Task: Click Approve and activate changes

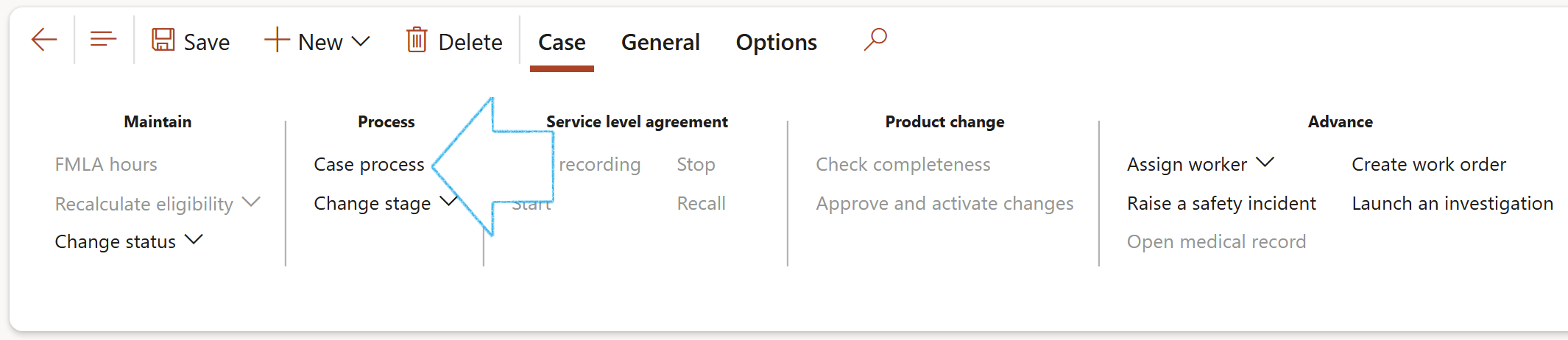Action: 944,203
